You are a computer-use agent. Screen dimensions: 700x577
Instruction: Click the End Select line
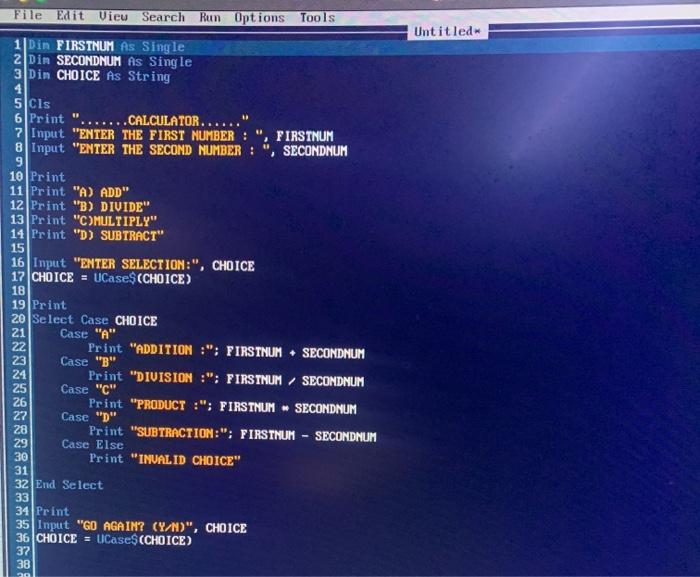(x=69, y=485)
